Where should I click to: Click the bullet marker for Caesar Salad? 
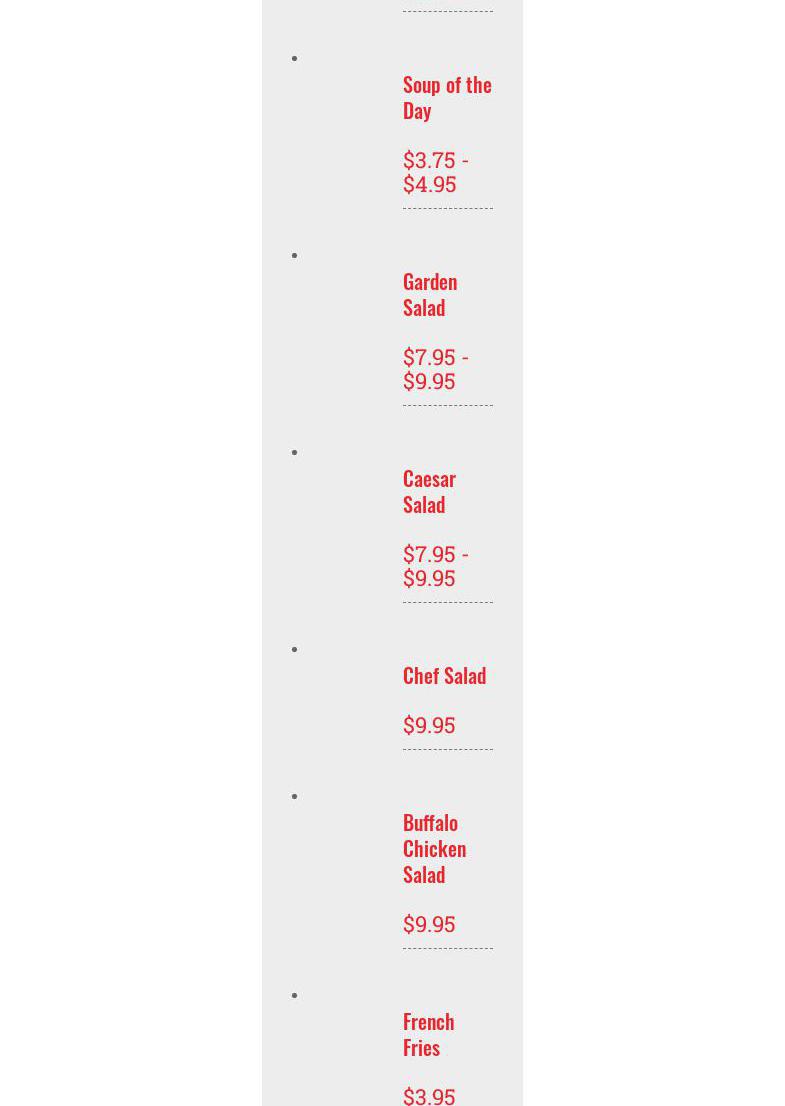tap(295, 452)
